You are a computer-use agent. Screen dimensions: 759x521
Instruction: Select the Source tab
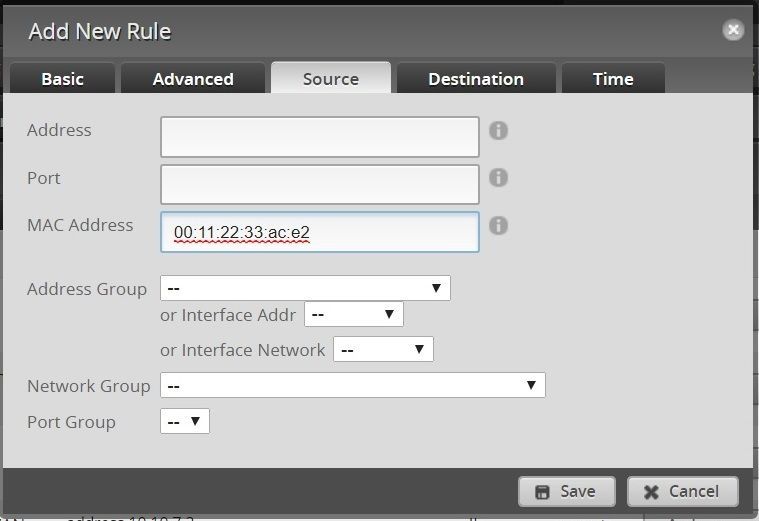[330, 79]
